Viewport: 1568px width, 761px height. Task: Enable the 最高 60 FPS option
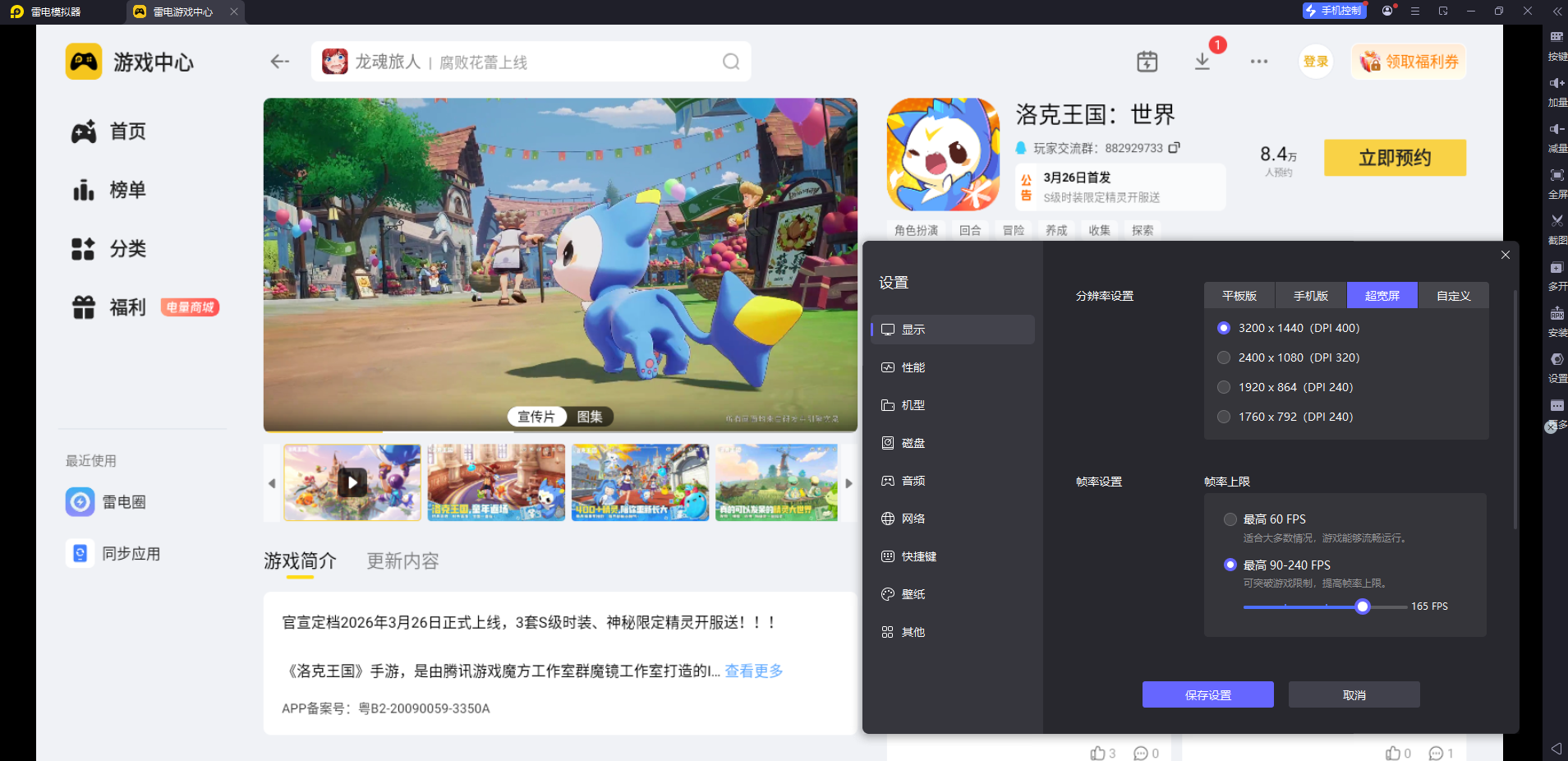tap(1230, 519)
